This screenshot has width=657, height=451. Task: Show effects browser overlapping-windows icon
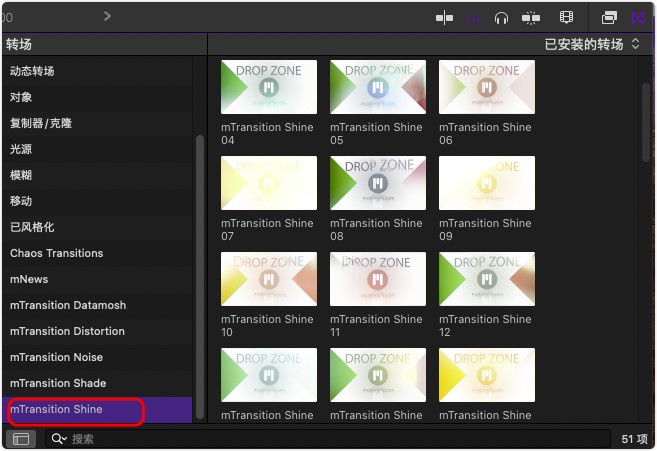[x=609, y=18]
